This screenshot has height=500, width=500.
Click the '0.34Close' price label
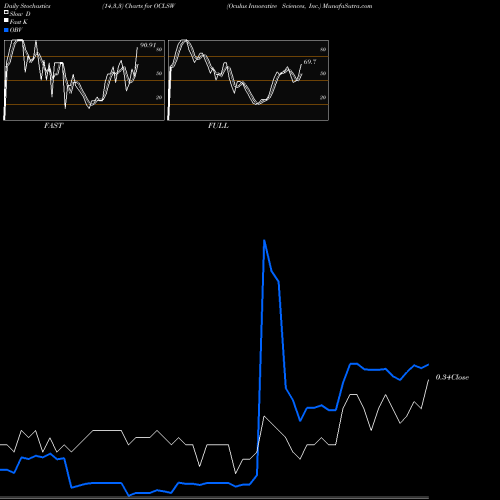[452, 377]
